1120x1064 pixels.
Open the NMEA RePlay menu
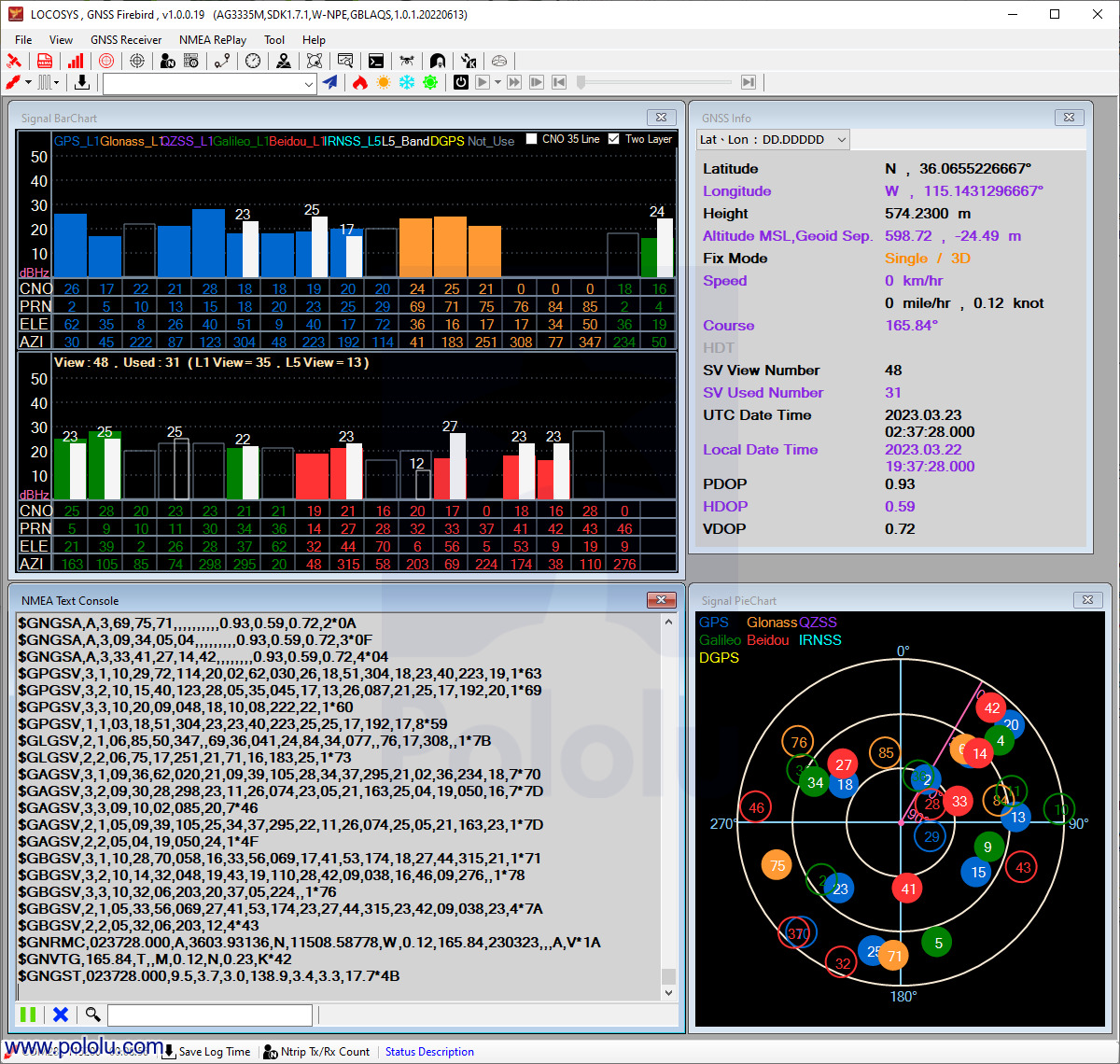[213, 40]
